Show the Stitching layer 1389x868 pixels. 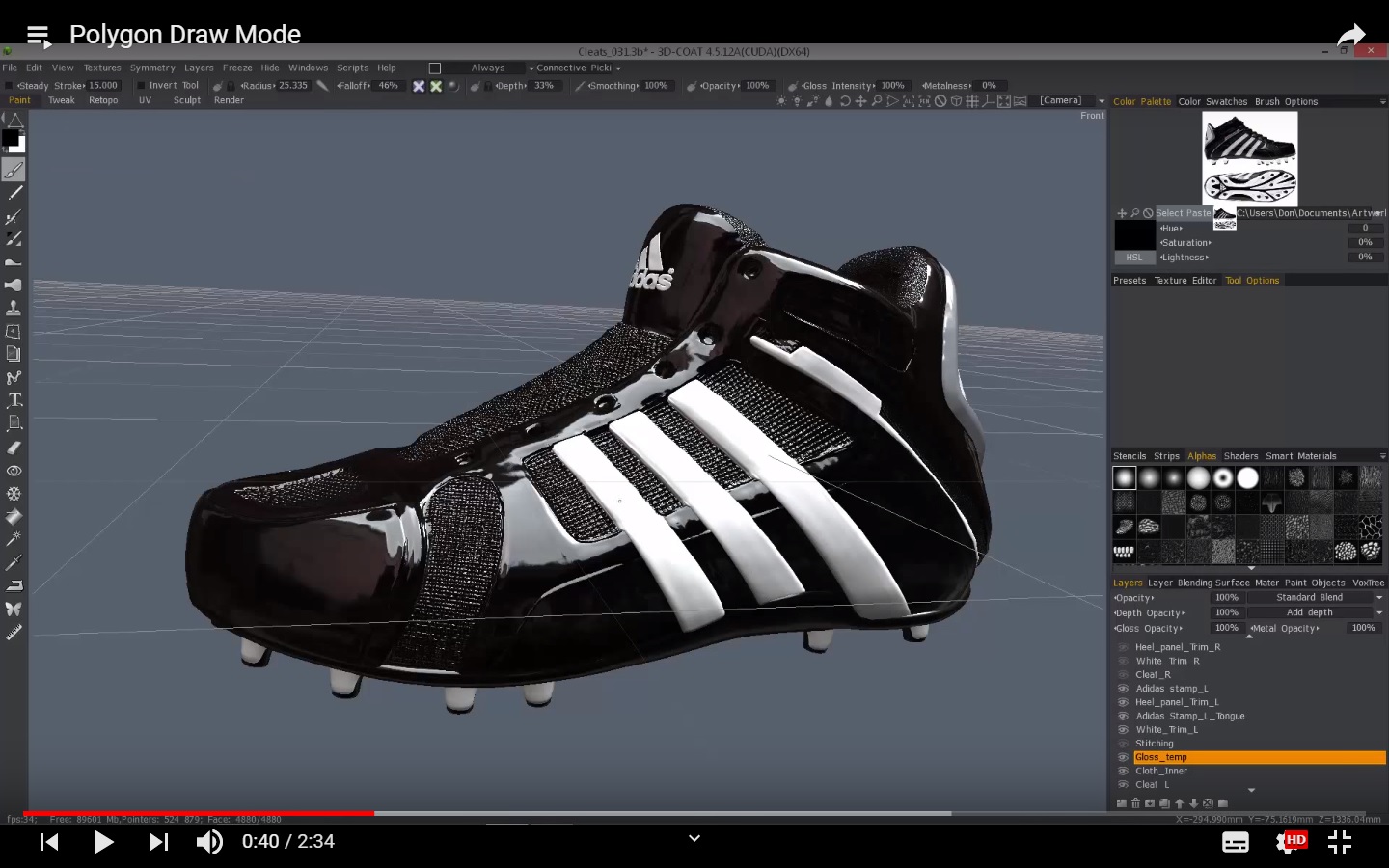pos(1123,744)
